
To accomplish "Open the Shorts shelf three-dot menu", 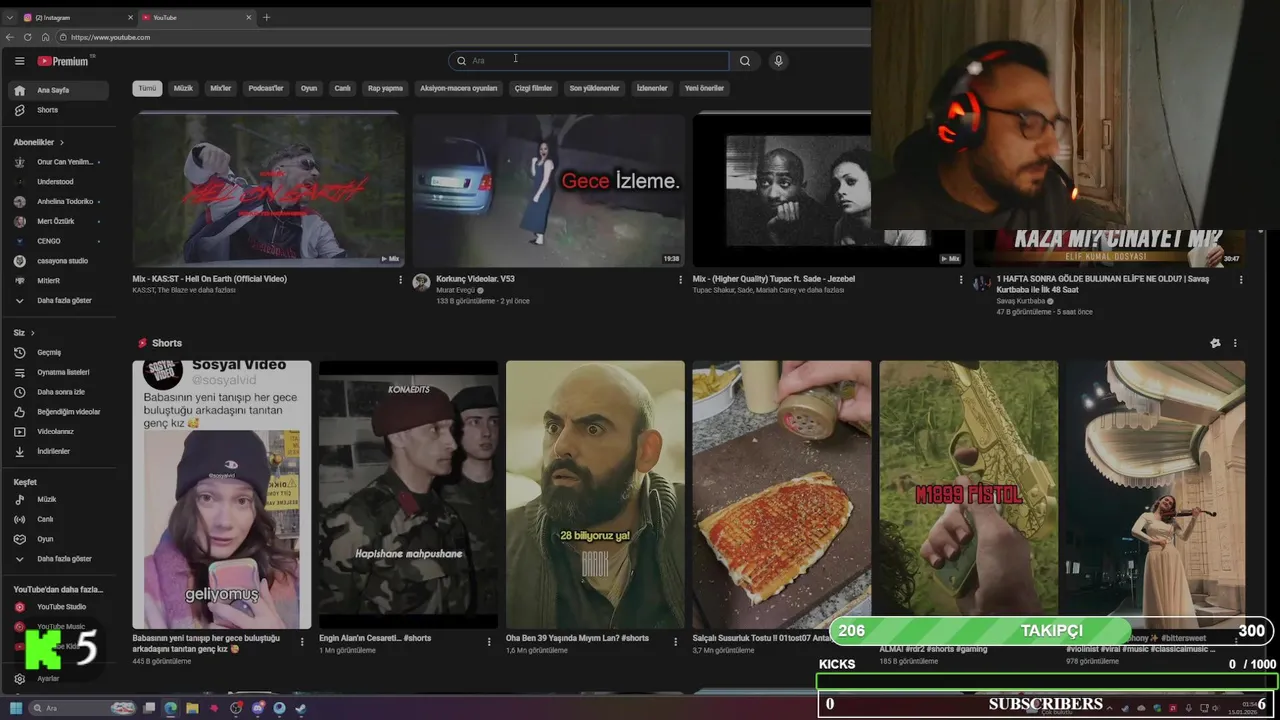I will click(1235, 343).
